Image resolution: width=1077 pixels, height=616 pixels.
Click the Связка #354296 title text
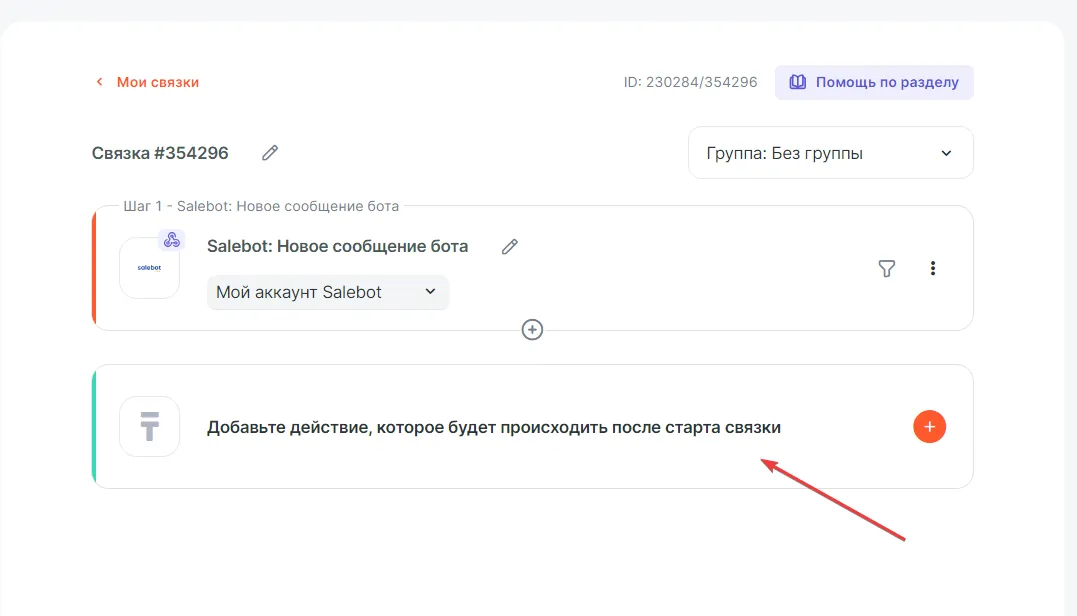(x=160, y=153)
